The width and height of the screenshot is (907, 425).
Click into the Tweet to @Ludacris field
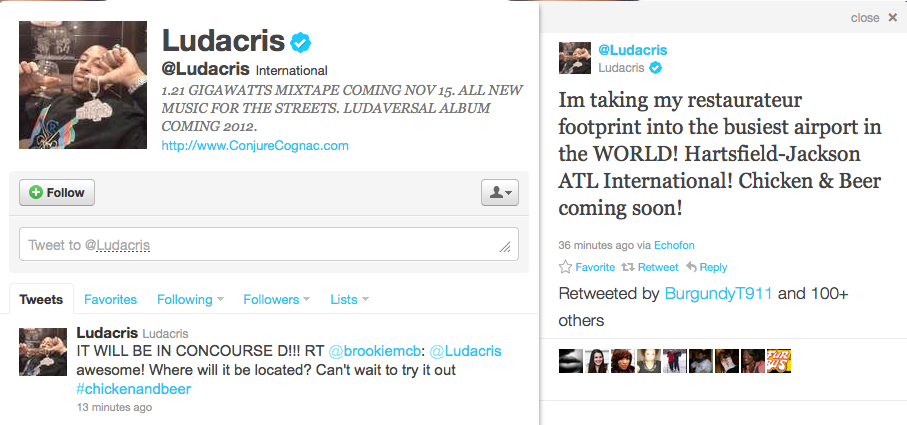point(269,244)
